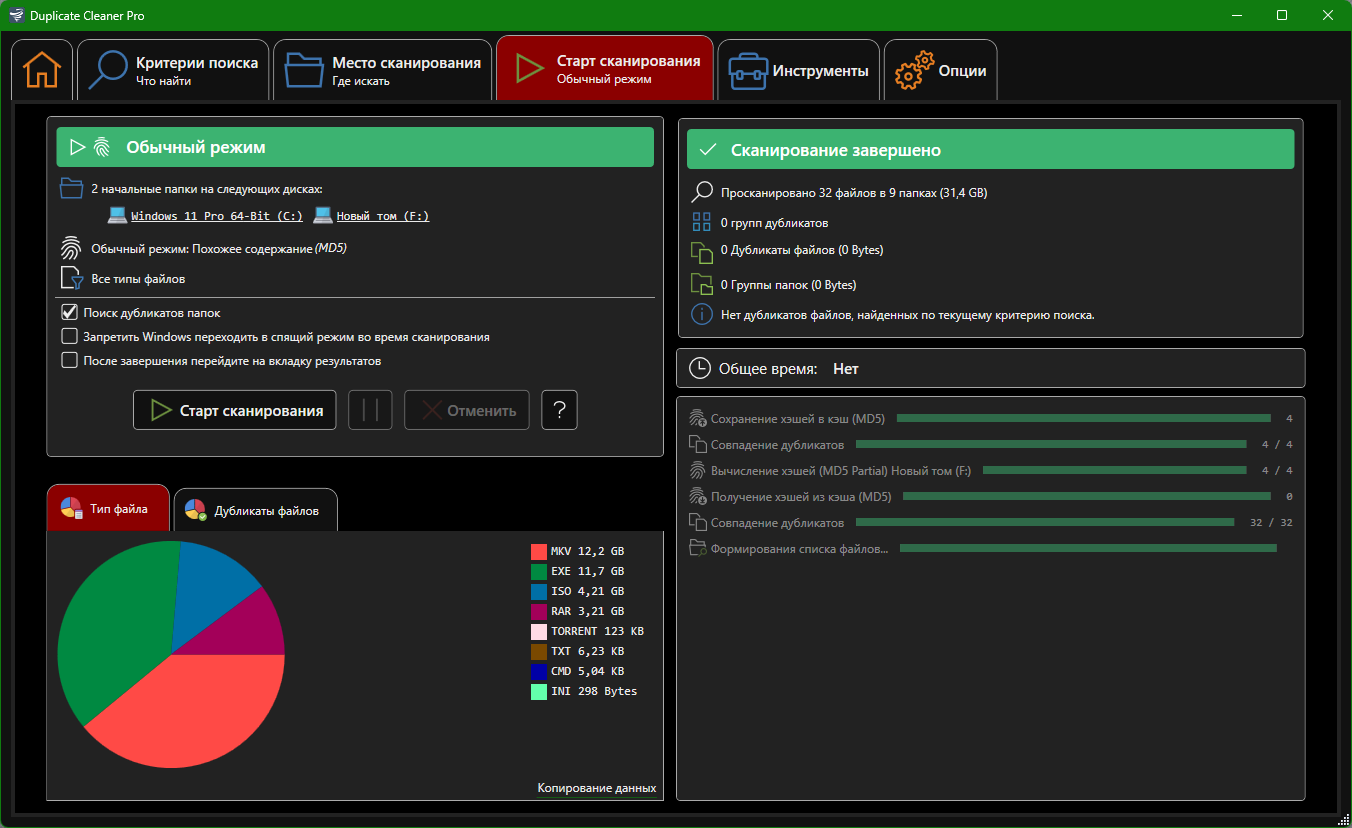Image resolution: width=1352 pixels, height=828 pixels.
Task: Click the clock icon beside Общее время
Action: (700, 369)
